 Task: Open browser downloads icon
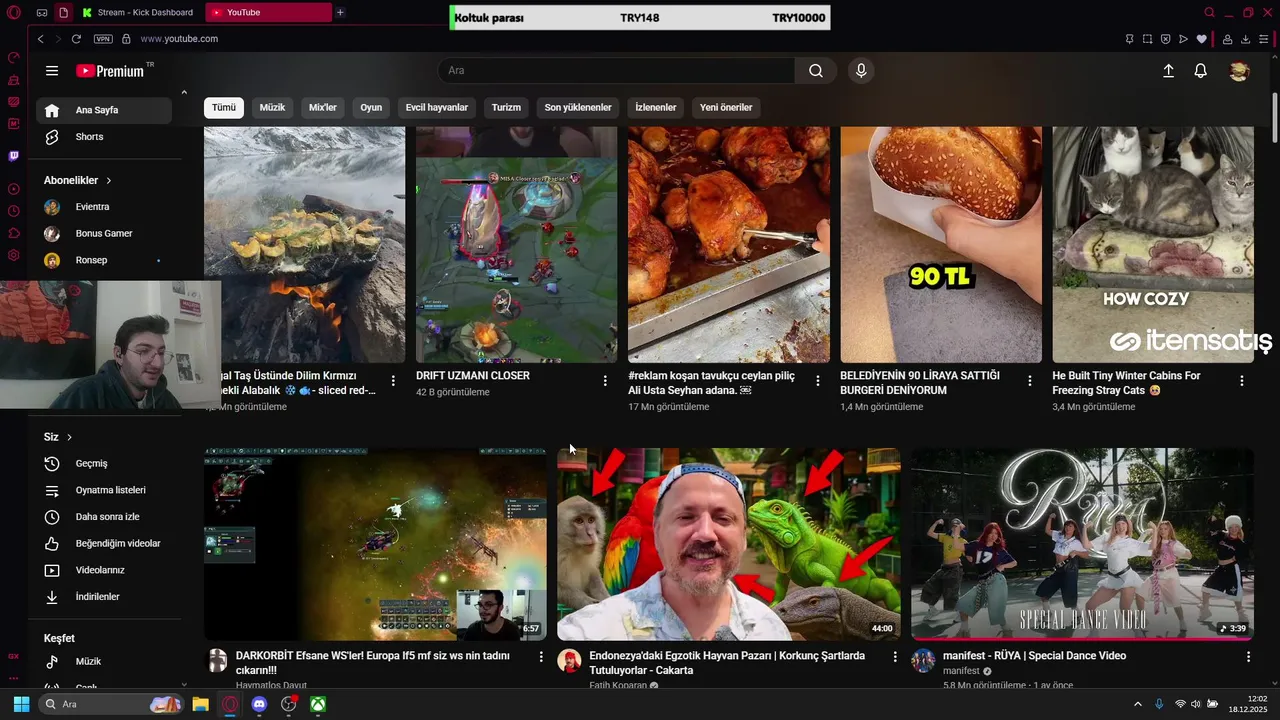click(1245, 39)
